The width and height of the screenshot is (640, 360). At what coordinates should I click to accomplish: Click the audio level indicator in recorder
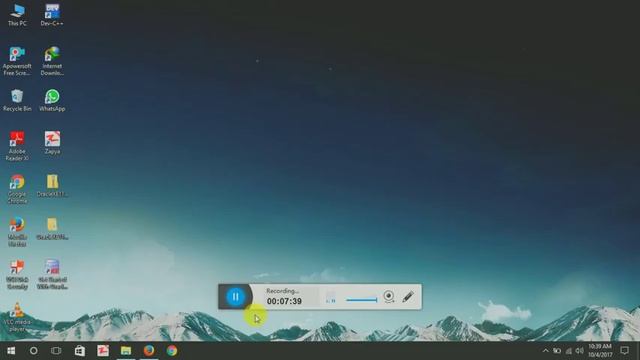pyautogui.click(x=331, y=297)
